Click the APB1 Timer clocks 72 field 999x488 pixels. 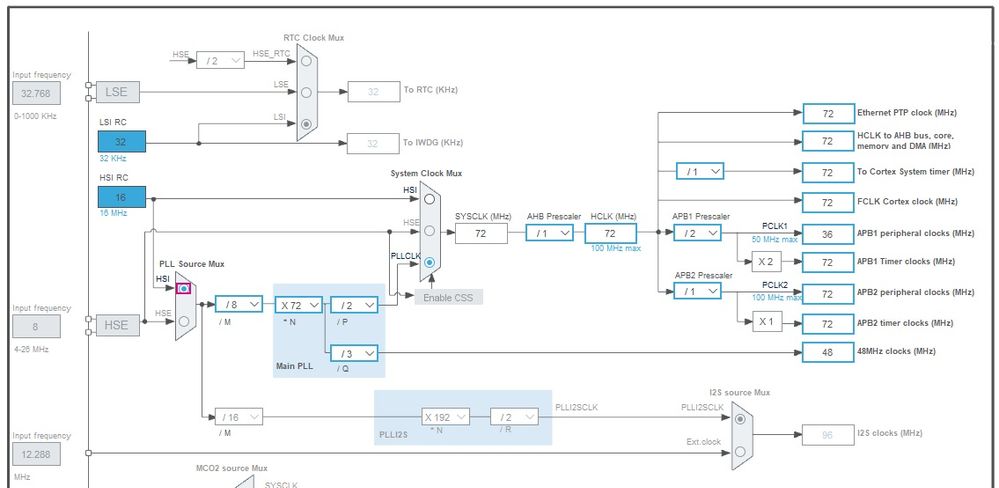click(x=828, y=262)
